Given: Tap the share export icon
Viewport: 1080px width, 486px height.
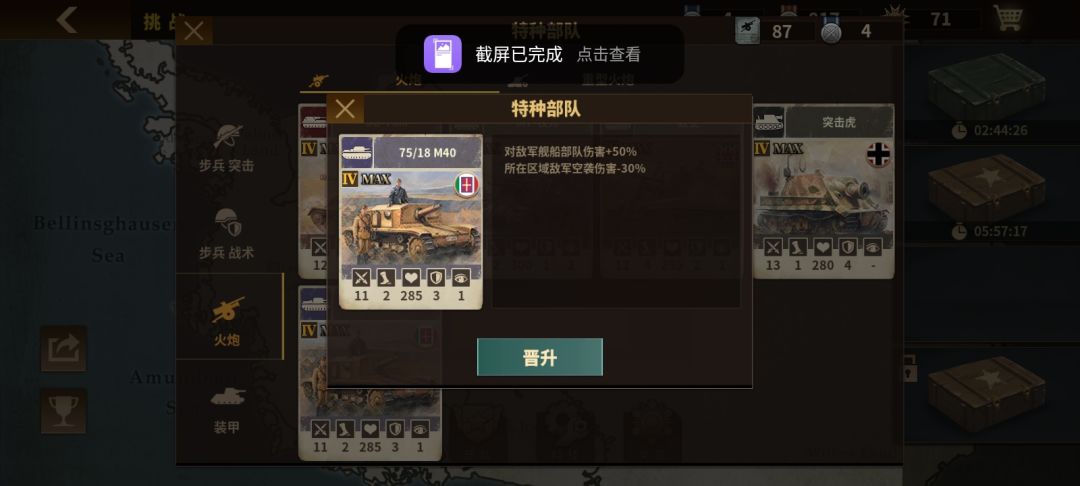Looking at the screenshot, I should pos(63,348).
